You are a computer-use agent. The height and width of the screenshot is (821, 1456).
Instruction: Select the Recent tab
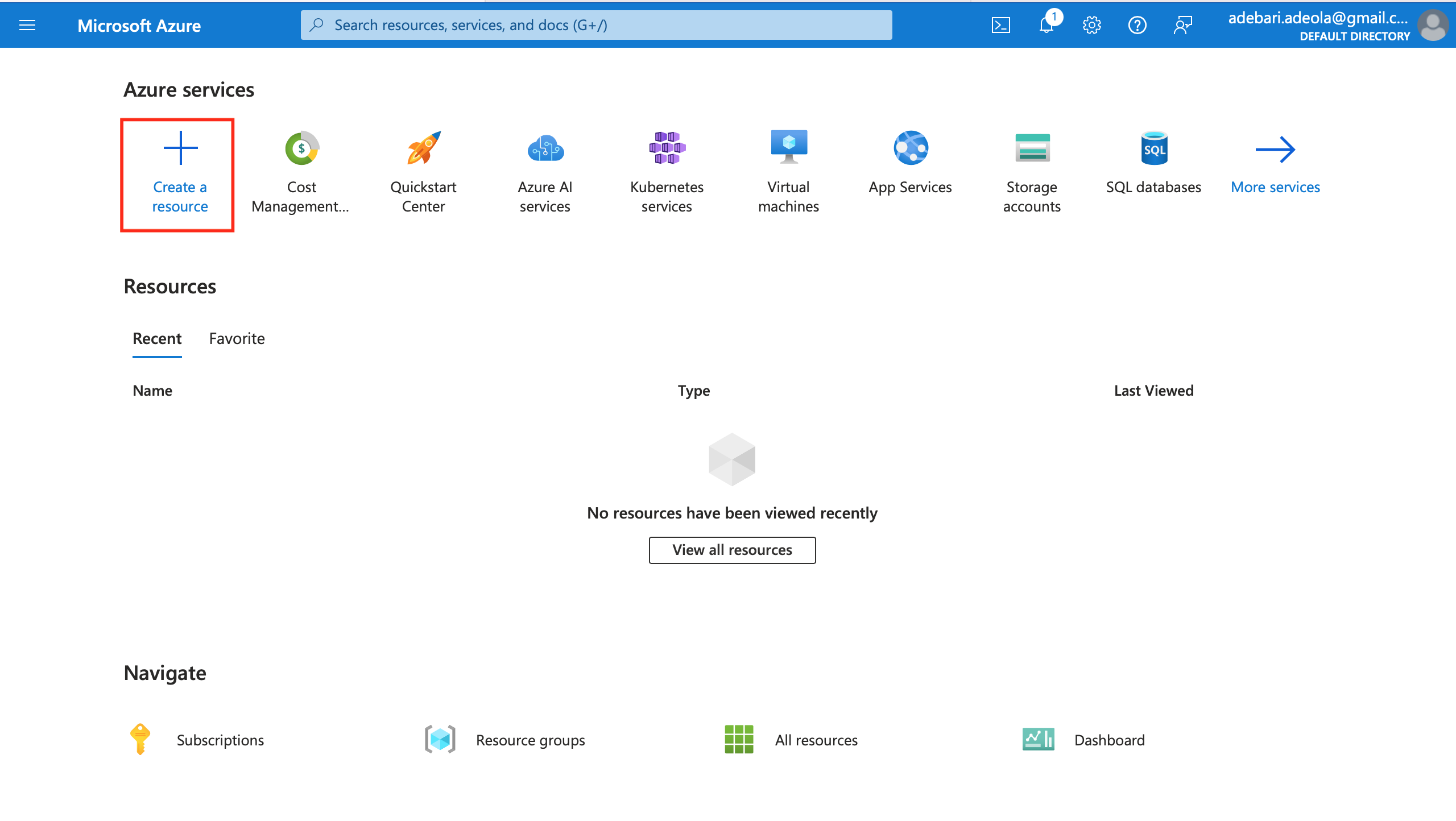tap(157, 339)
